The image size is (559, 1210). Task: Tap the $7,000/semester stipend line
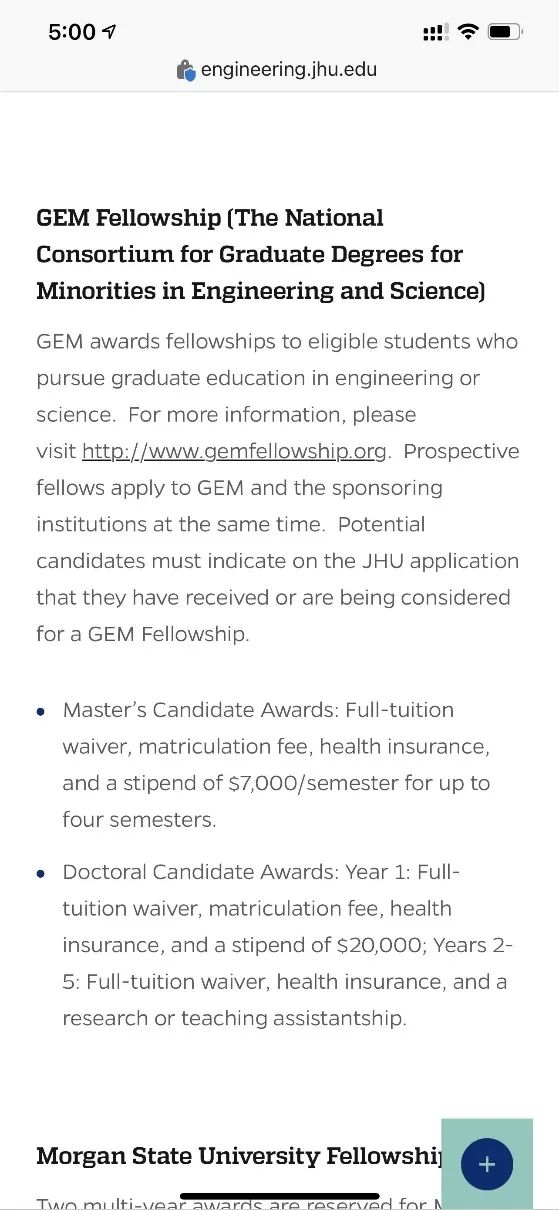[276, 783]
